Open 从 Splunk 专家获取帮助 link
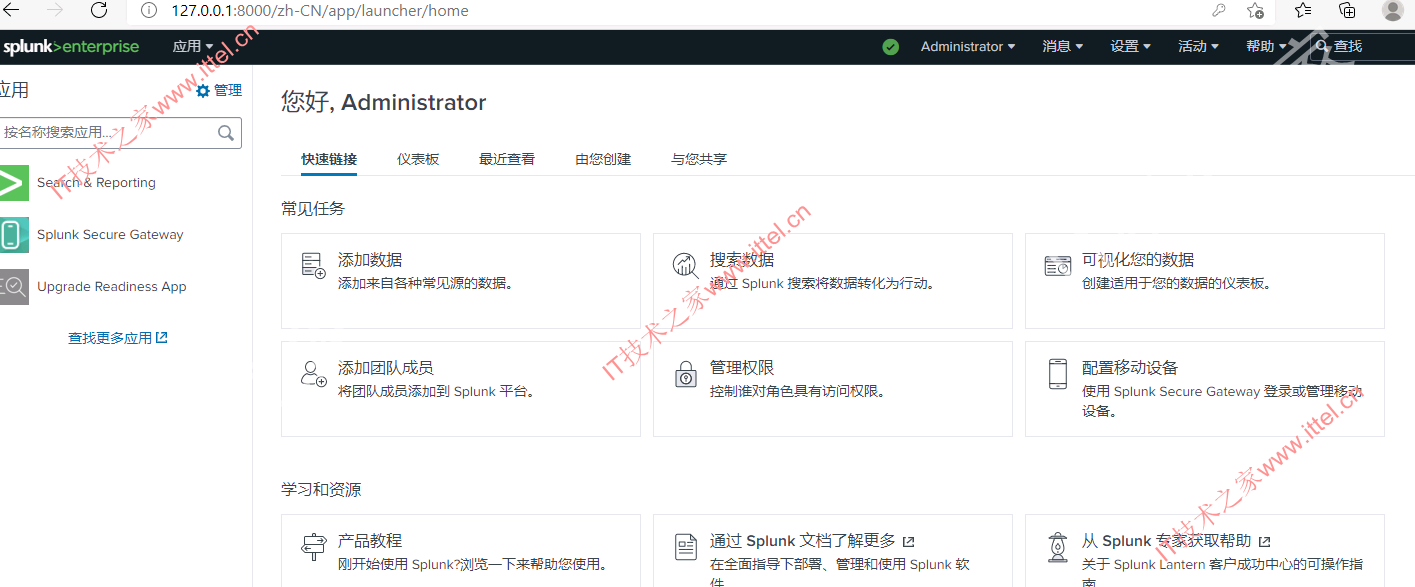This screenshot has width=1415, height=587. point(1176,541)
